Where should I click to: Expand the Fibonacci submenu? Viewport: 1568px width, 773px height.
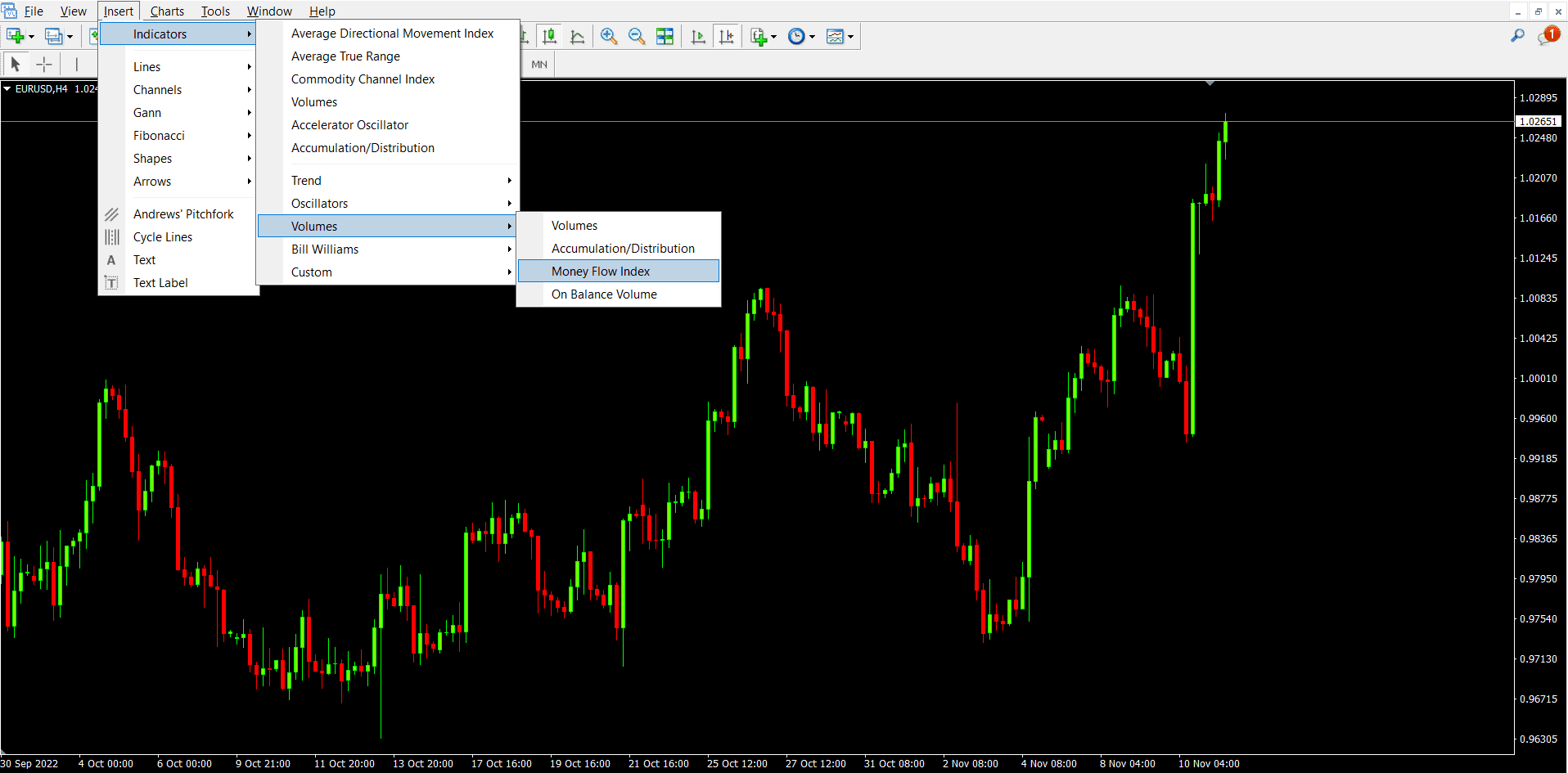pyautogui.click(x=178, y=136)
